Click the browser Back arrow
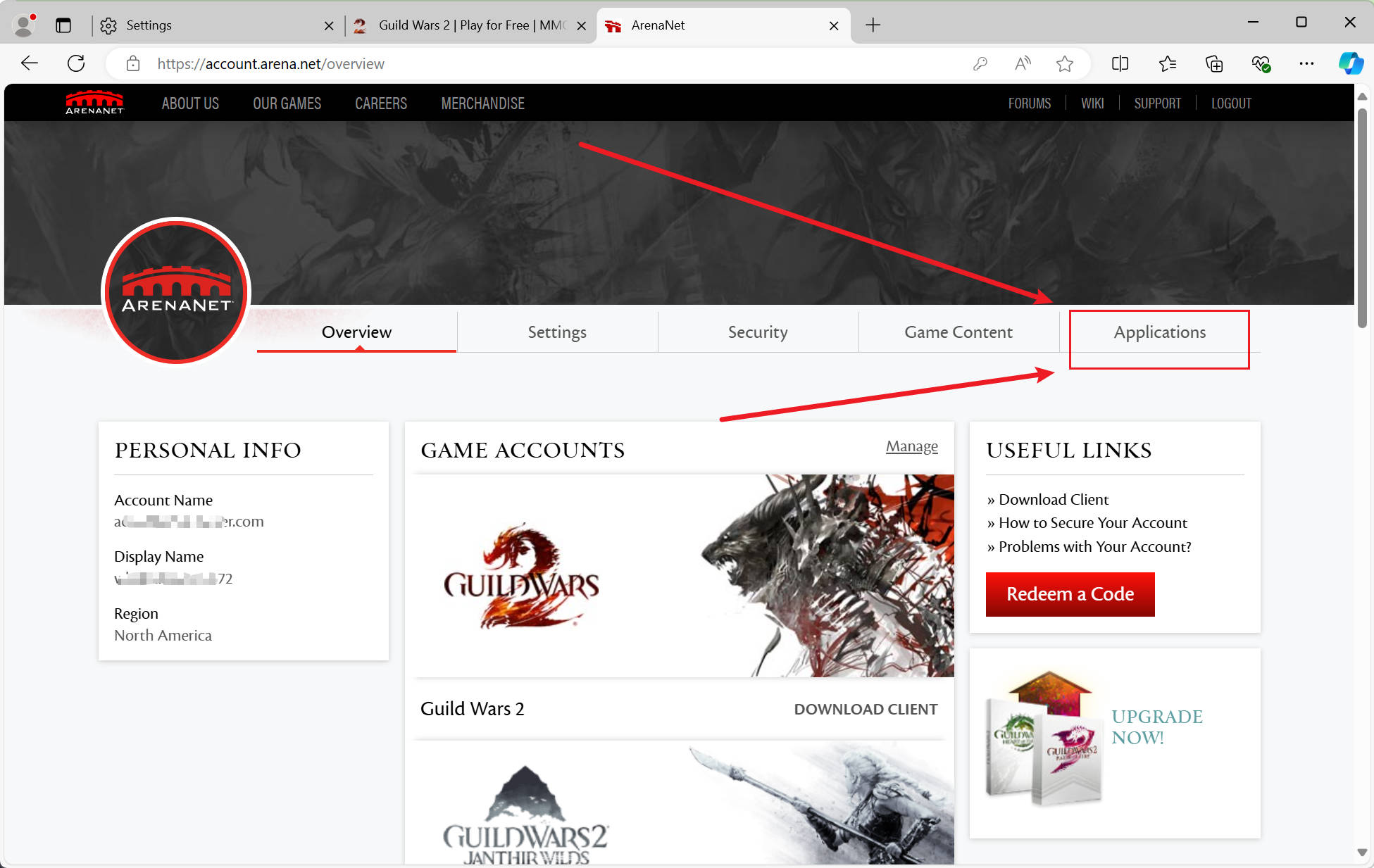Viewport: 1374px width, 868px height. pyautogui.click(x=30, y=63)
